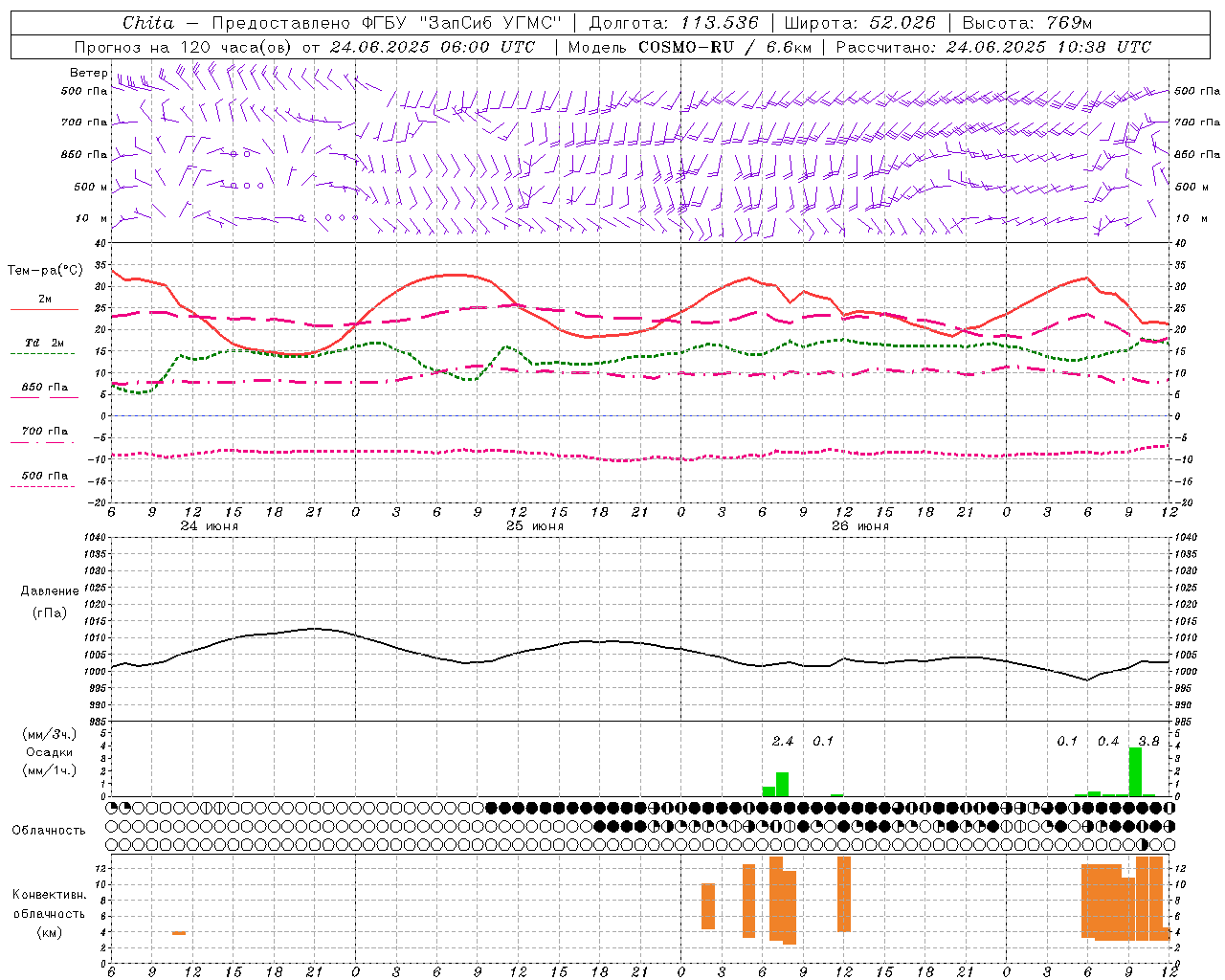Click the "850 гПа" legend entry under Td 2м
The image size is (1225, 980).
point(45,388)
